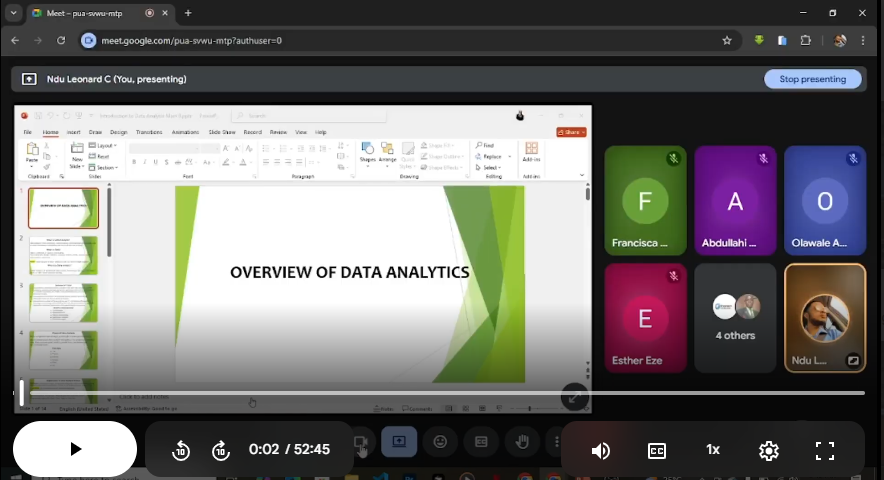Screen dimensions: 884x480
Task: Bookmark this page with star icon
Action: coord(727,40)
